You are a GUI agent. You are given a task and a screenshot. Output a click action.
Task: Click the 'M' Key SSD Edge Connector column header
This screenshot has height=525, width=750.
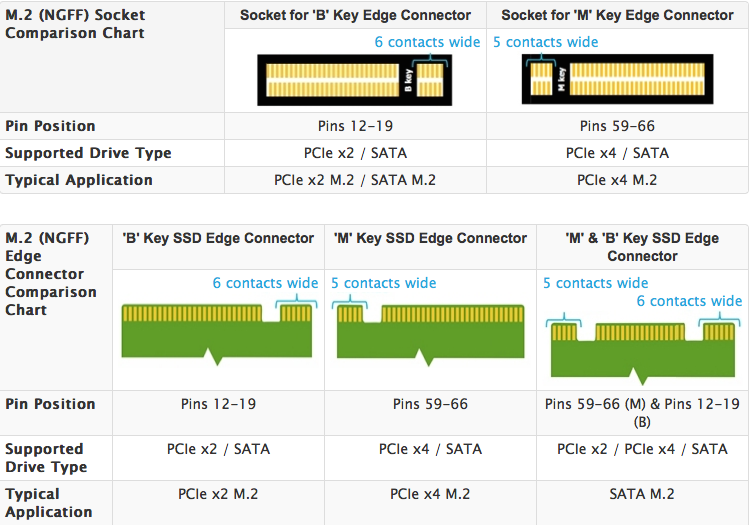430,238
